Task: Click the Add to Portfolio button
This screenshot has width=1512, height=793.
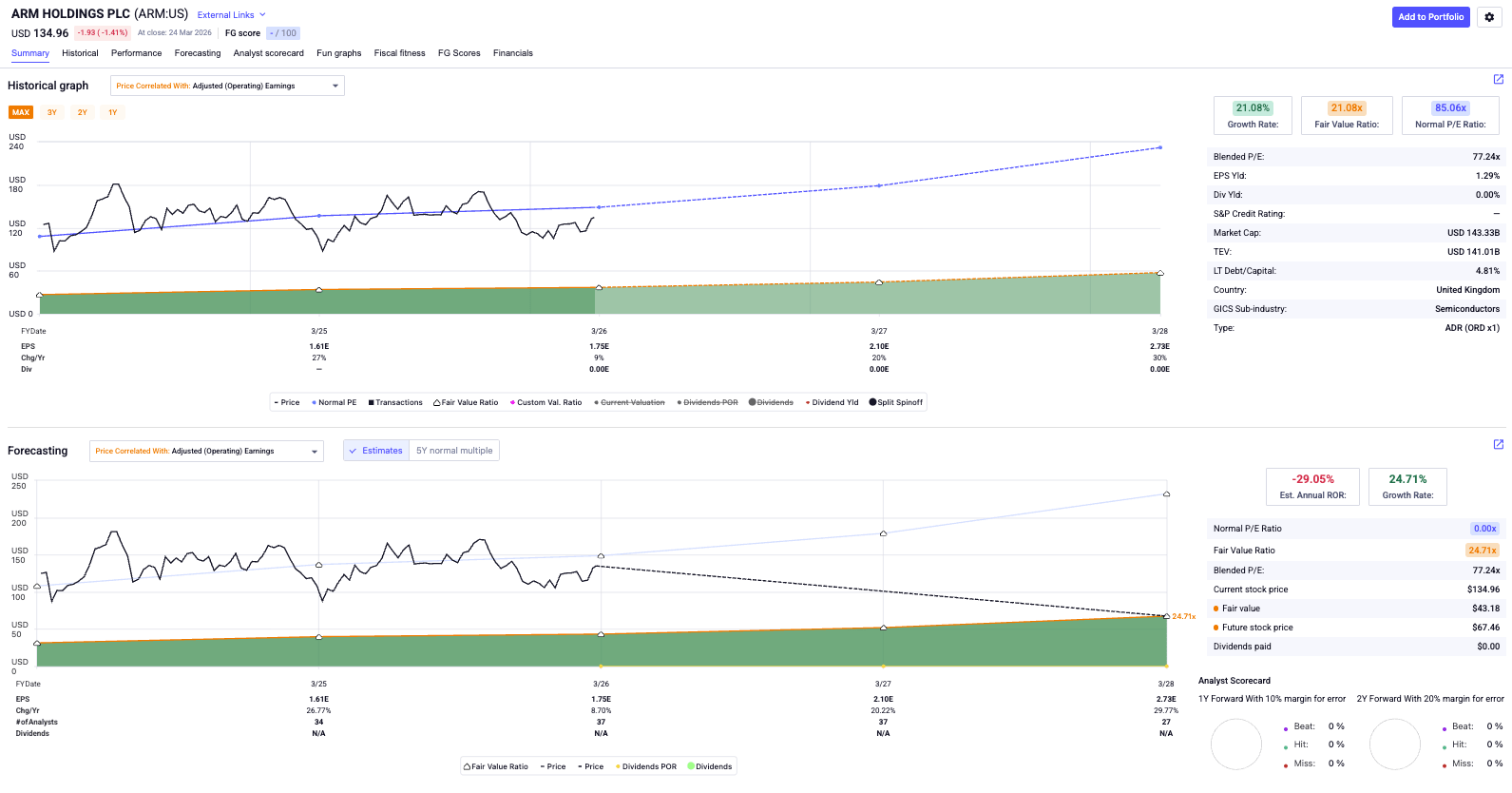Action: [1430, 17]
